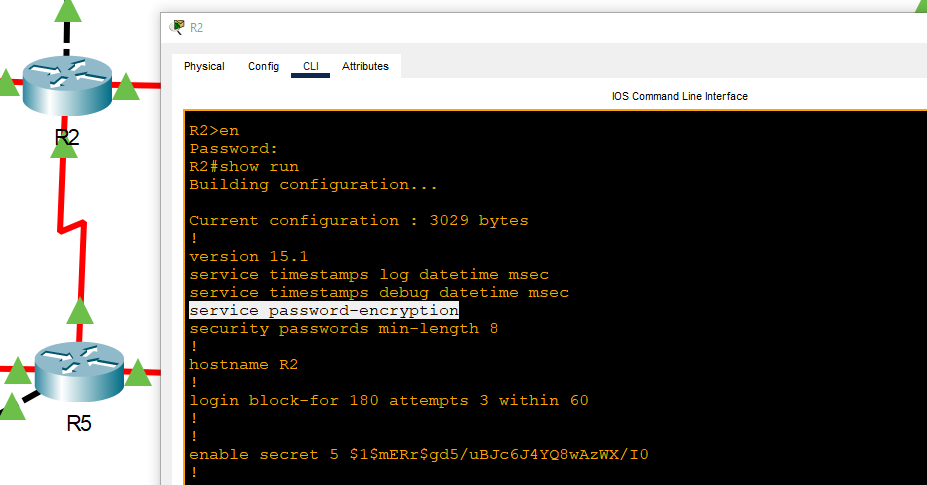The height and width of the screenshot is (485, 927).
Task: Click green link indicator at top above R2
Action: (68, 10)
